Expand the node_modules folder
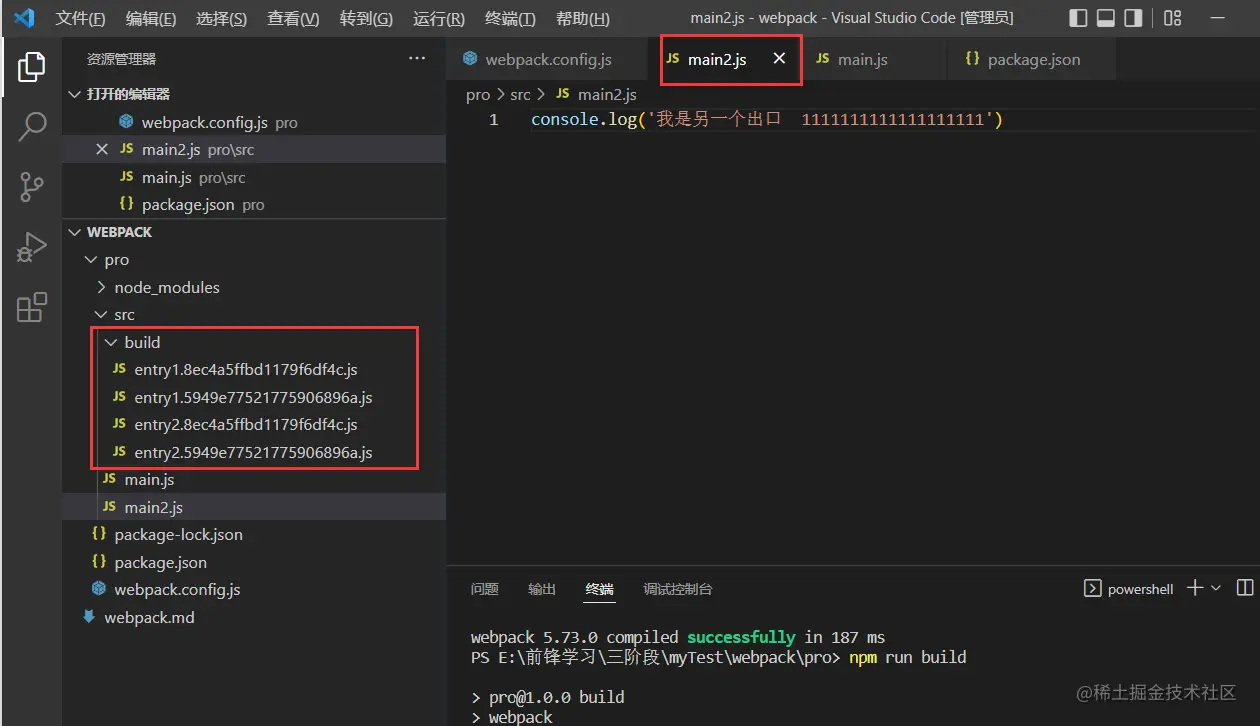Viewport: 1260px width, 726px height. click(x=254, y=287)
